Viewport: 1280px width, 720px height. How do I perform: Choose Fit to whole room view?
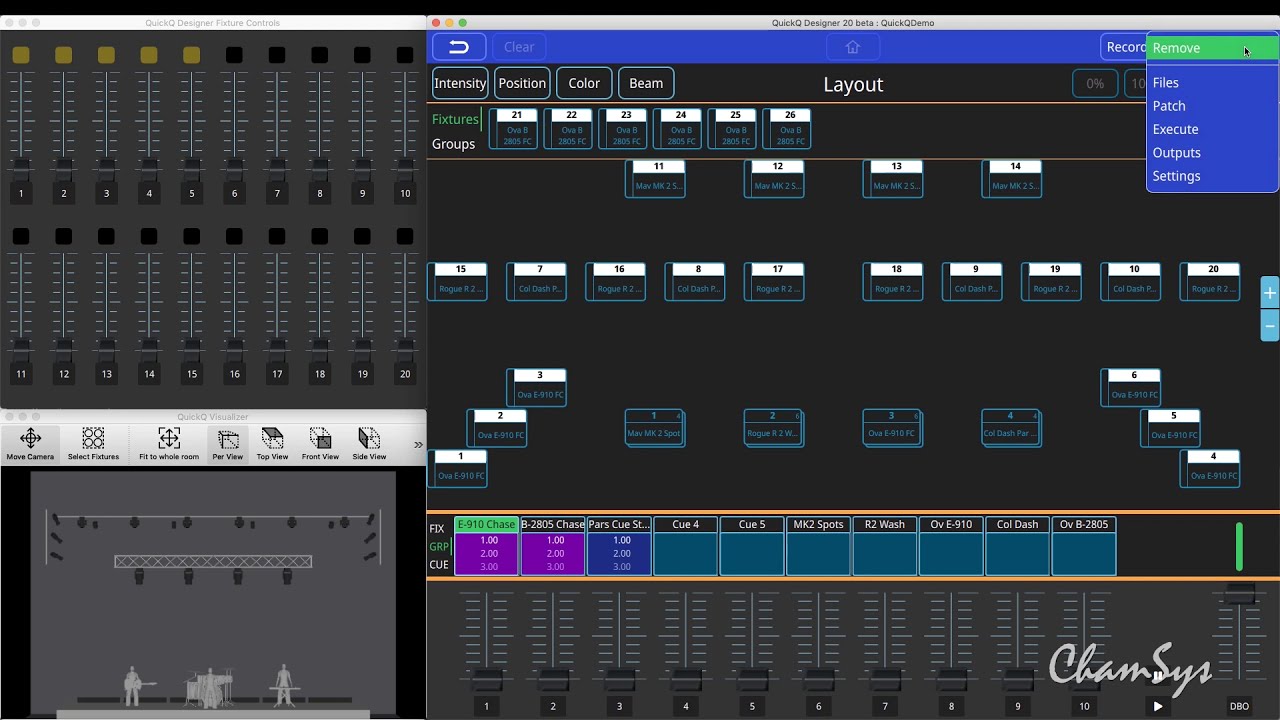[x=169, y=444]
